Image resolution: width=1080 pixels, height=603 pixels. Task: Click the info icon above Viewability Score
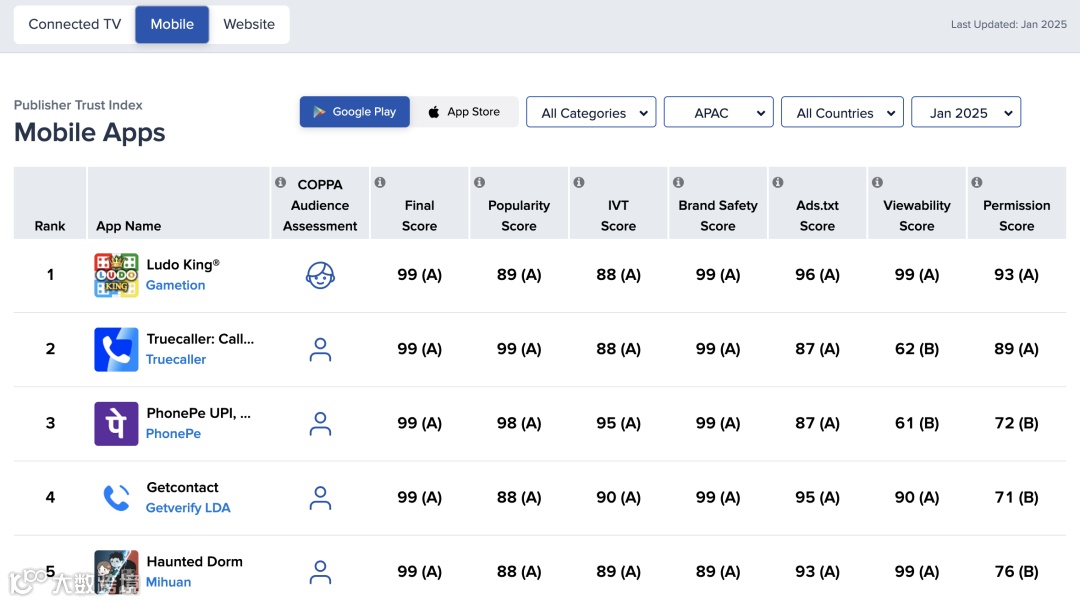click(877, 183)
